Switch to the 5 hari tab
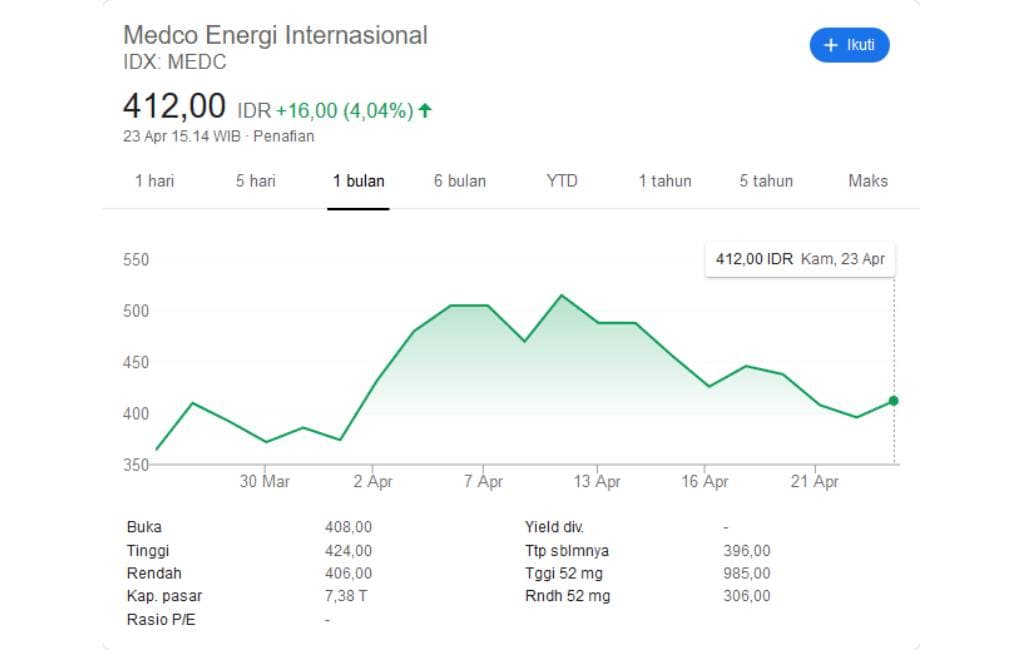 click(x=256, y=181)
